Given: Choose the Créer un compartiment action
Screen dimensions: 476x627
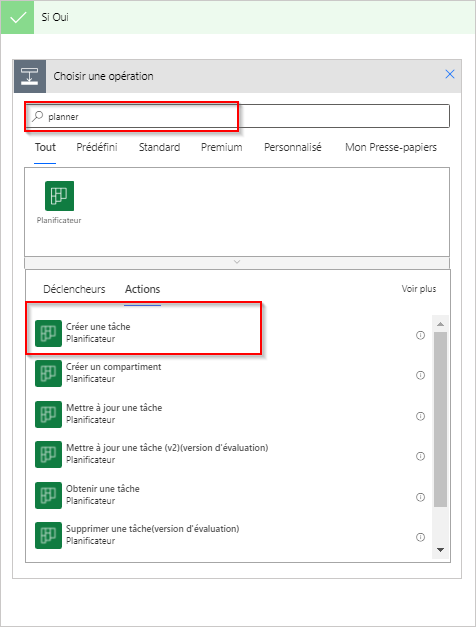Looking at the screenshot, I should tap(230, 373).
